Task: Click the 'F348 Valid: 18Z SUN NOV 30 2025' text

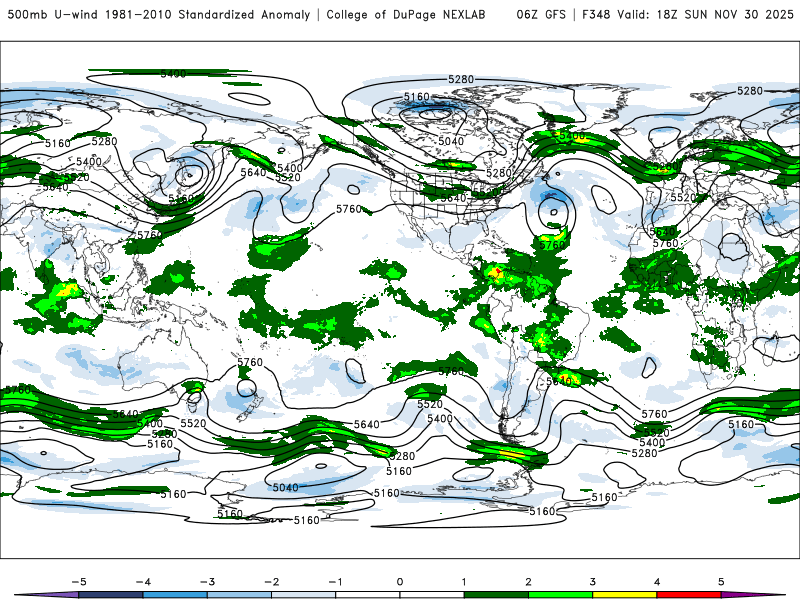Action: [688, 14]
